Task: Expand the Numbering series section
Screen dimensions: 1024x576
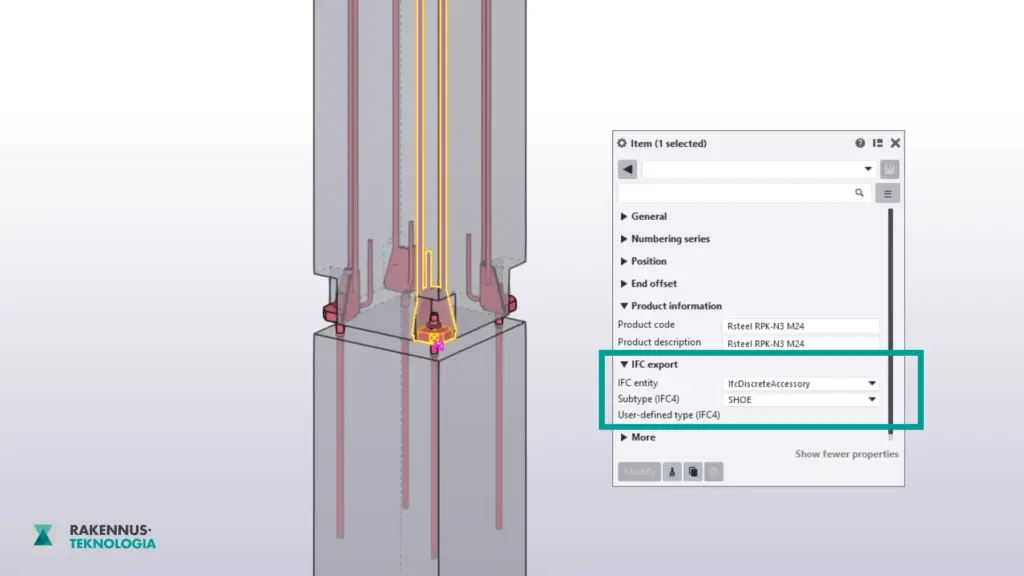Action: point(669,239)
